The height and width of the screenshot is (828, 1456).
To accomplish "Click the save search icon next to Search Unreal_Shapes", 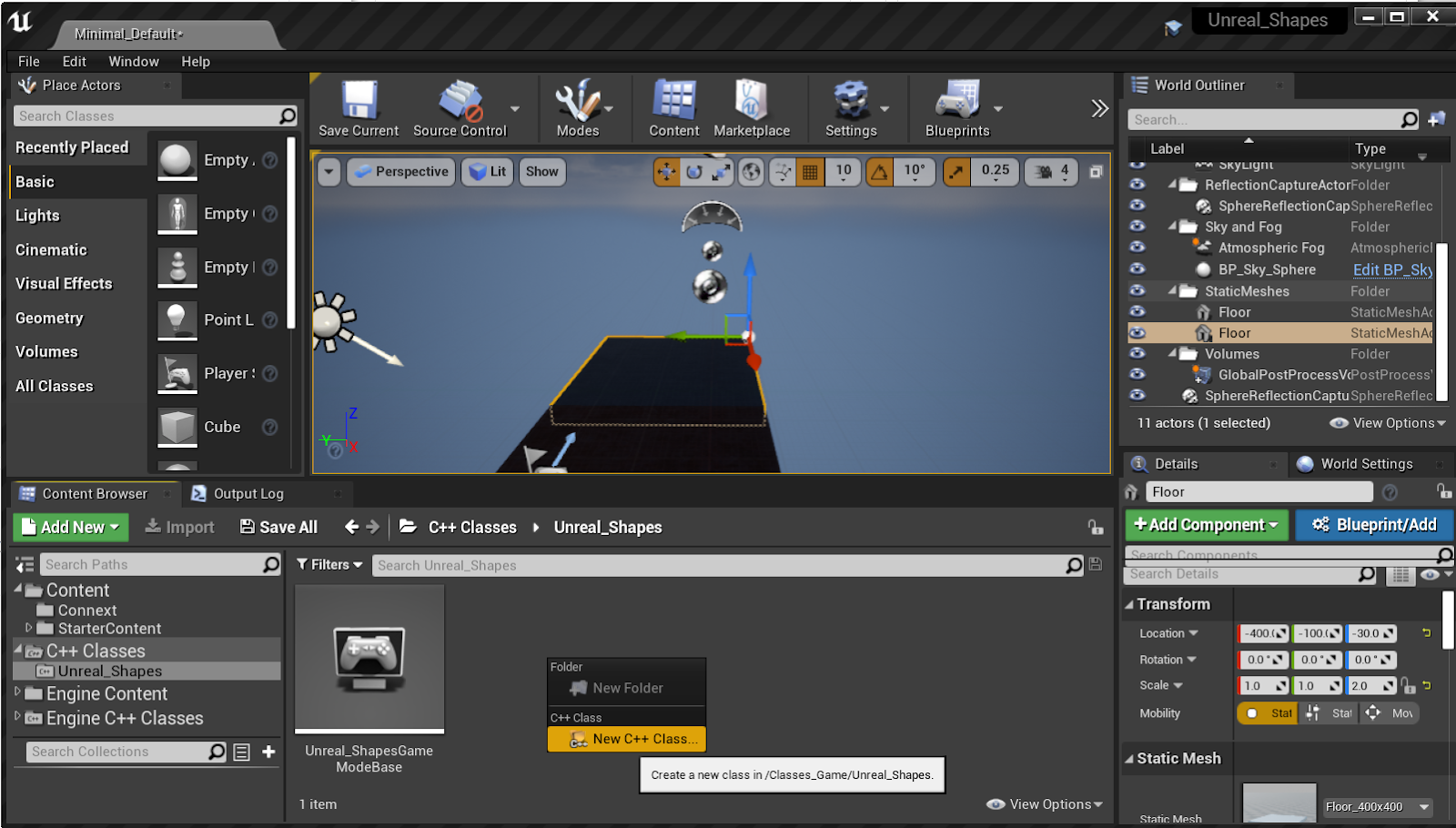I will pos(1096,565).
